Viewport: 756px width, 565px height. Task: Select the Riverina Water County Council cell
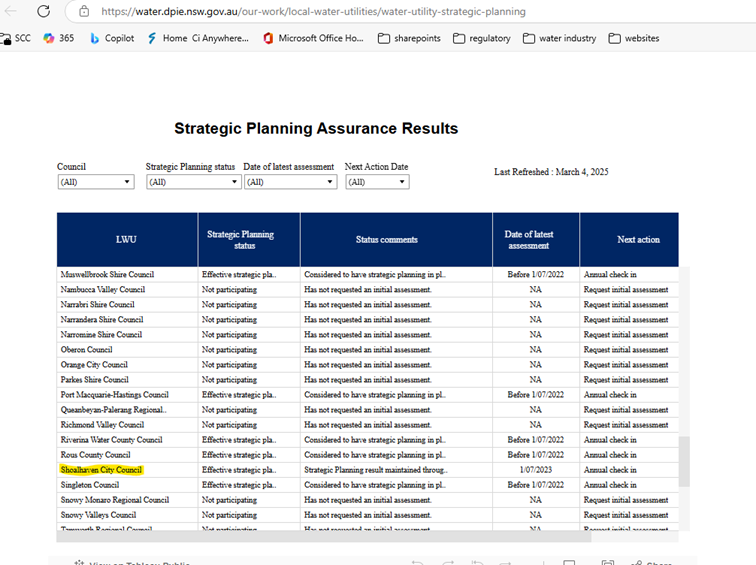[127, 440]
